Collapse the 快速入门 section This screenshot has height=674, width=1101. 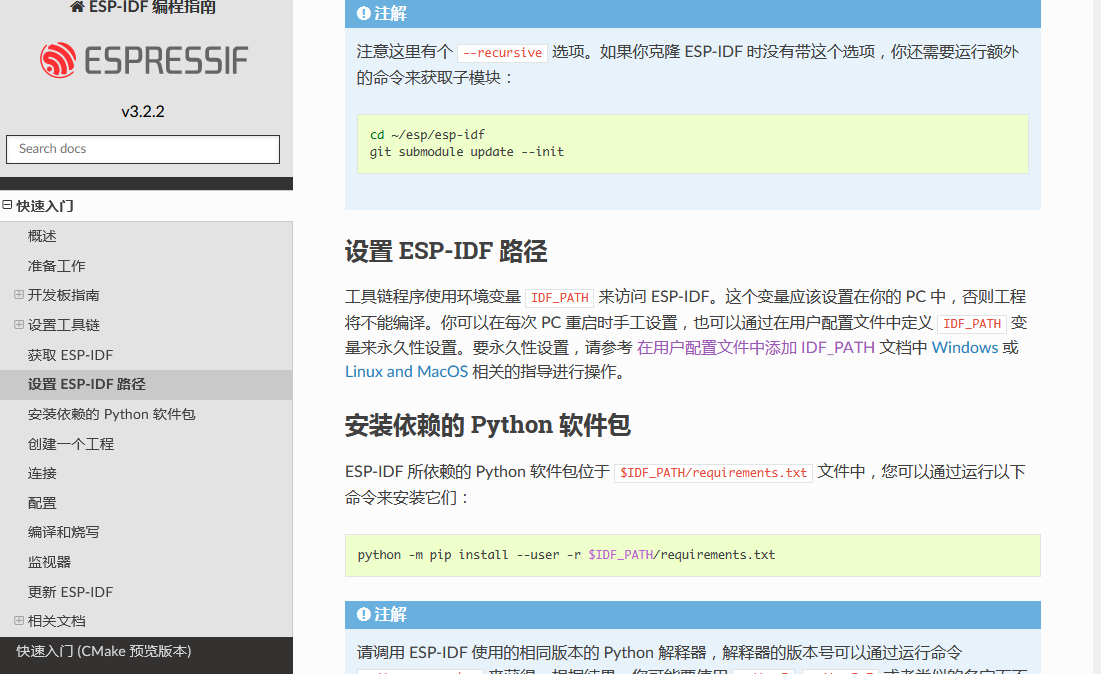point(7,205)
